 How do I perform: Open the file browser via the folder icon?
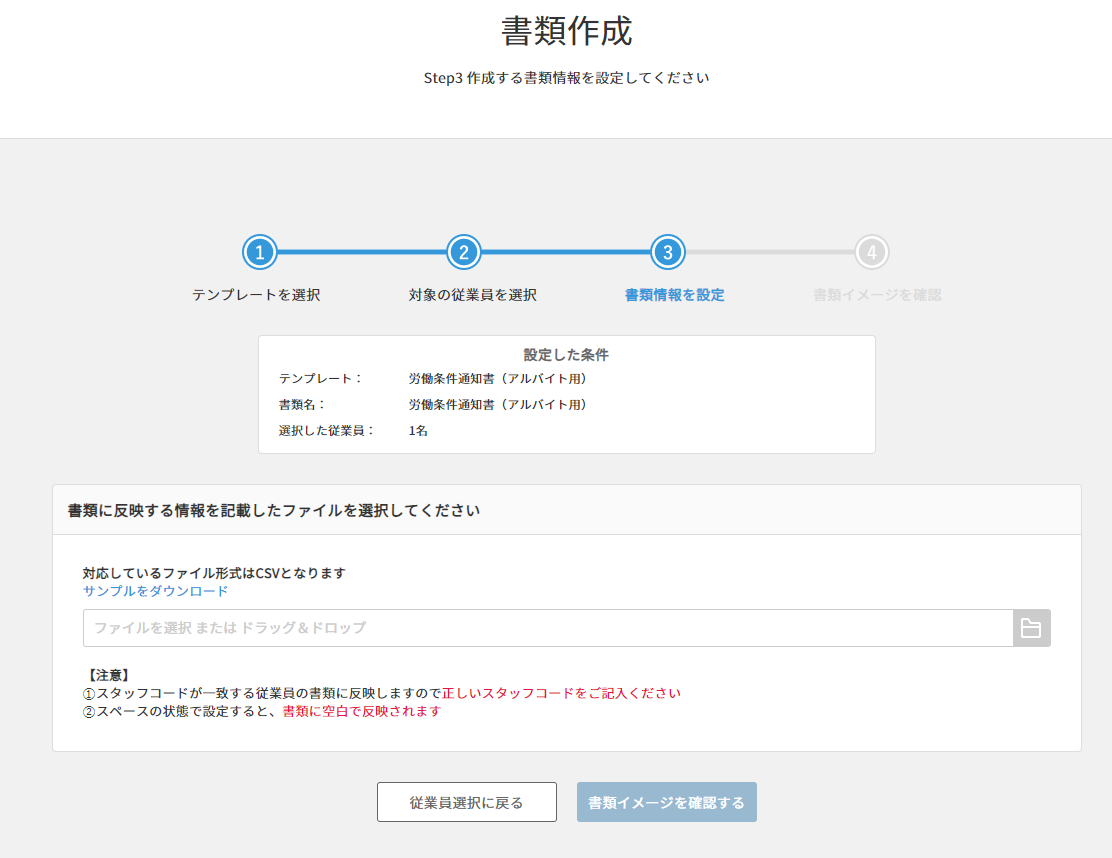click(1031, 628)
